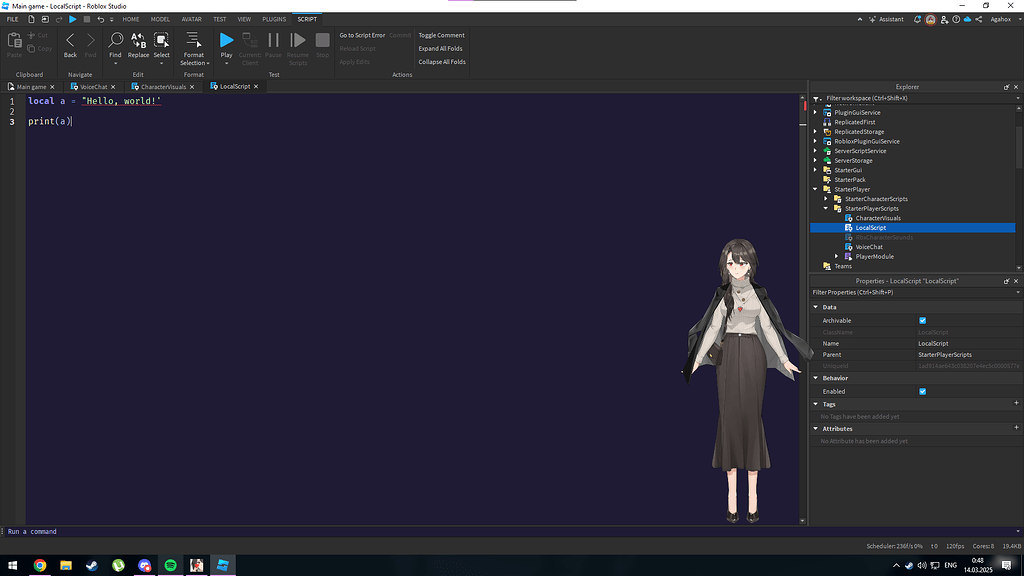Open the PLUGINS ribbon tab
This screenshot has height=576, width=1024.
click(x=273, y=19)
